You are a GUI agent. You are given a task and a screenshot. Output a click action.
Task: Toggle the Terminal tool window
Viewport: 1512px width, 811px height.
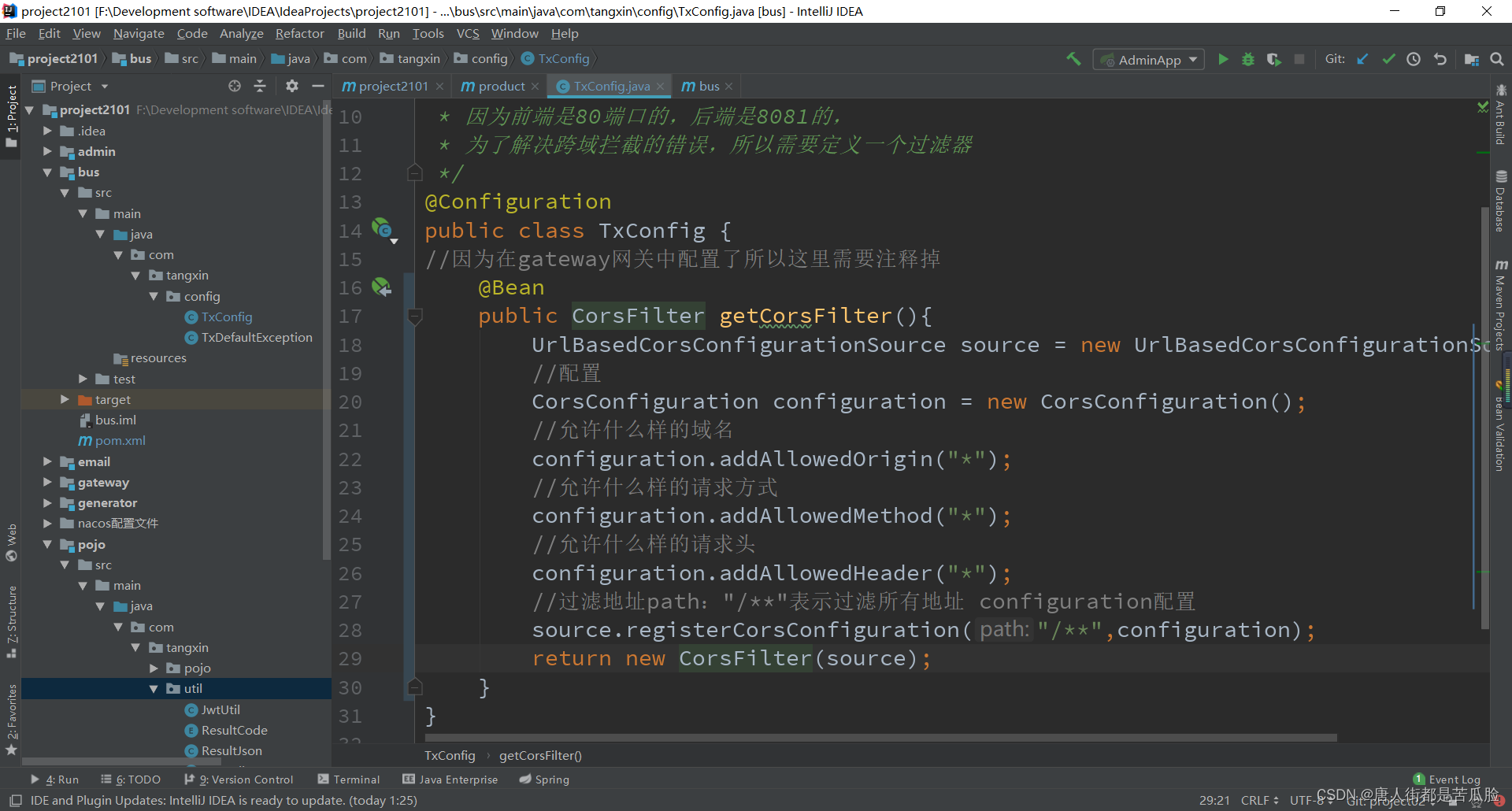click(349, 780)
